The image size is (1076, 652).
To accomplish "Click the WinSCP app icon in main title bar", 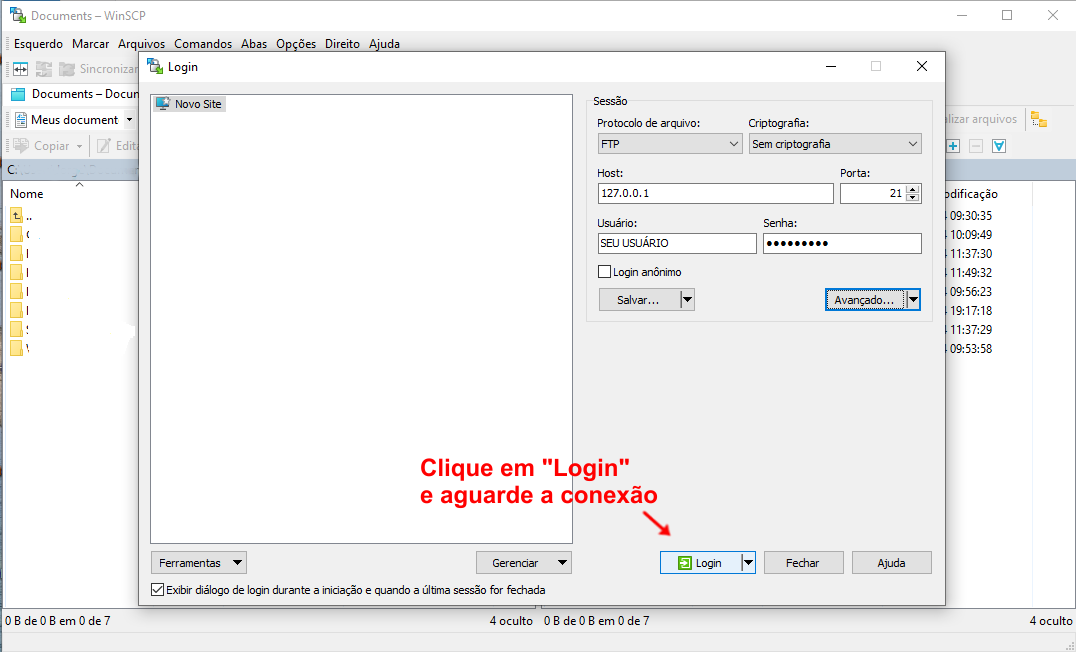I will [17, 14].
